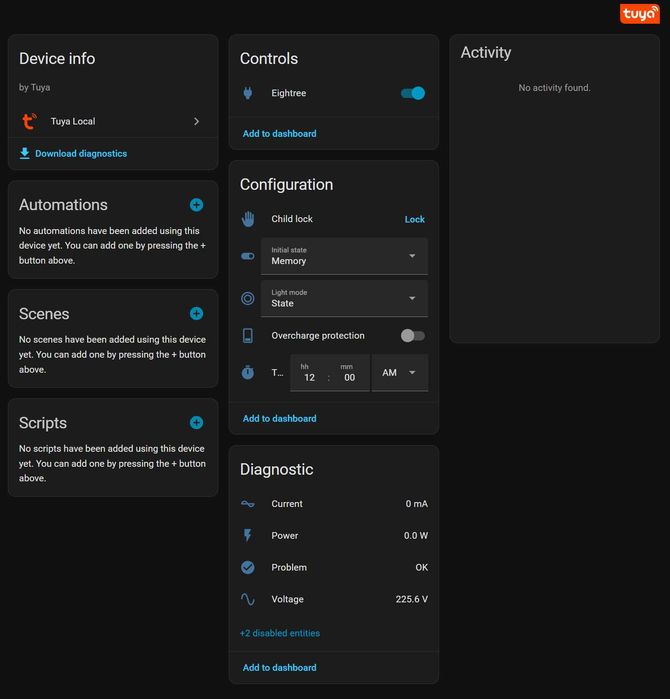Open the AM/PM selector dropdown
Image resolution: width=670 pixels, height=699 pixels.
click(400, 373)
